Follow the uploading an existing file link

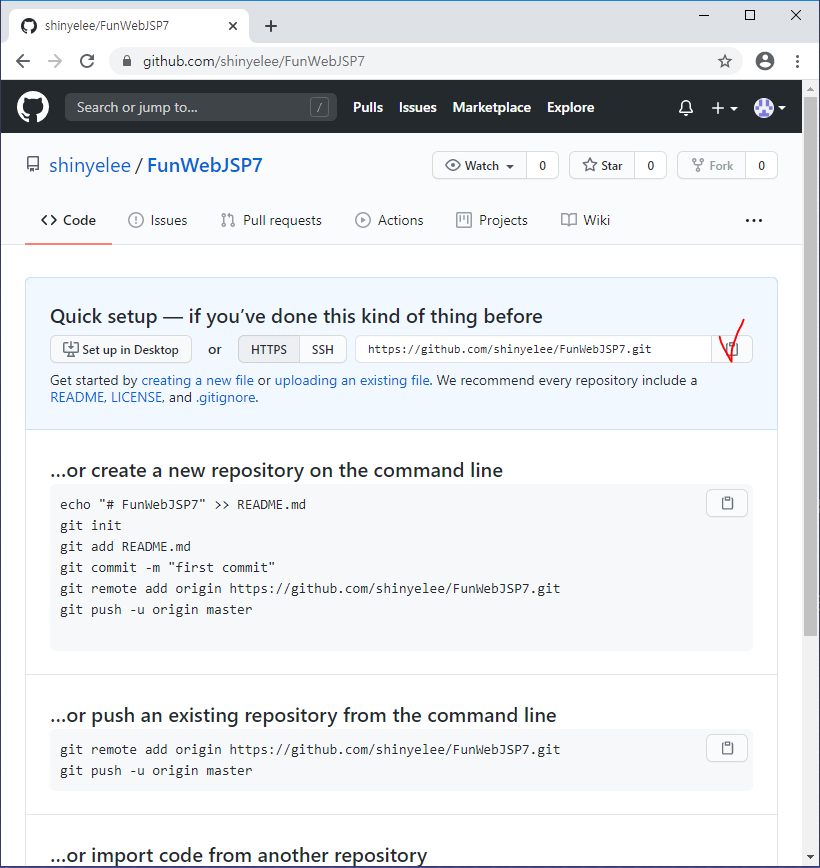(x=352, y=380)
